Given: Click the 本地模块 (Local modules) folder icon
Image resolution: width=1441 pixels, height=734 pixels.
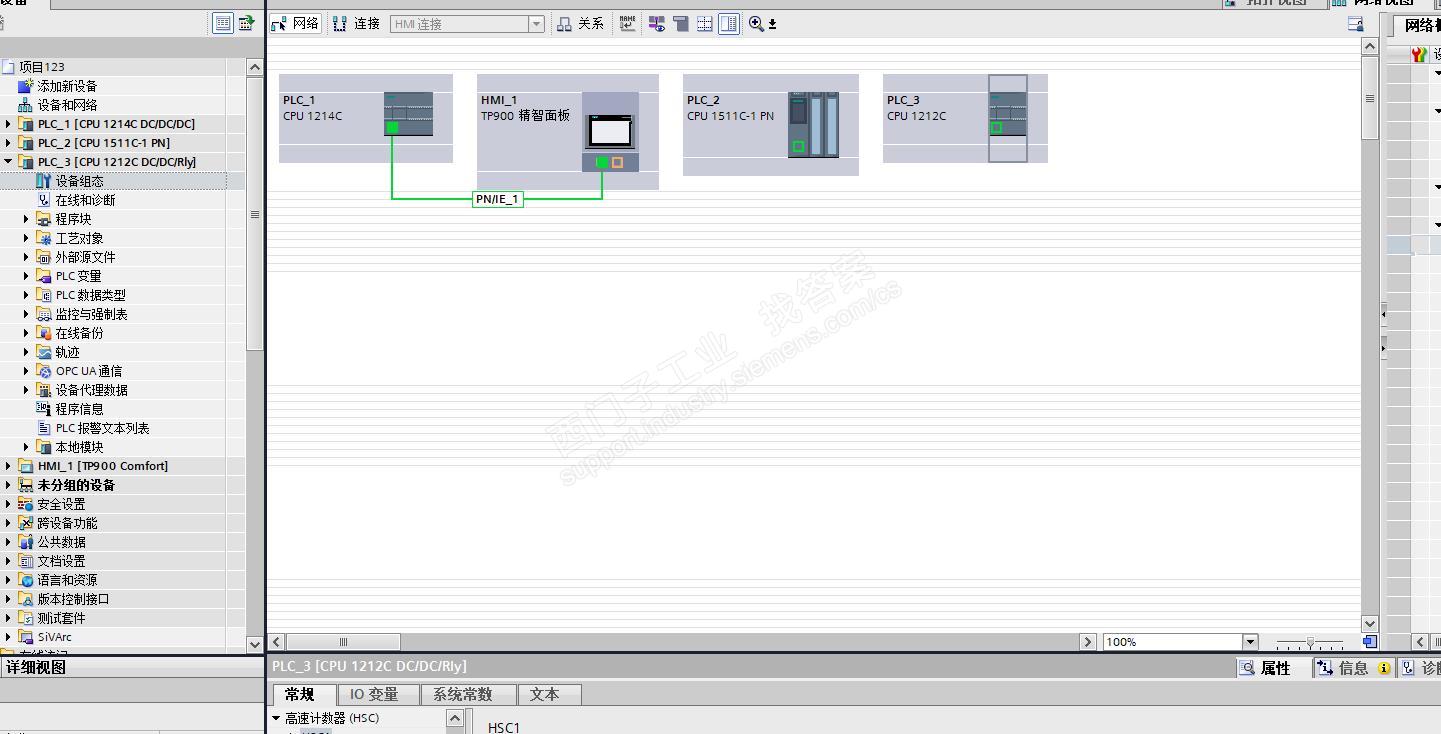Looking at the screenshot, I should tap(44, 447).
